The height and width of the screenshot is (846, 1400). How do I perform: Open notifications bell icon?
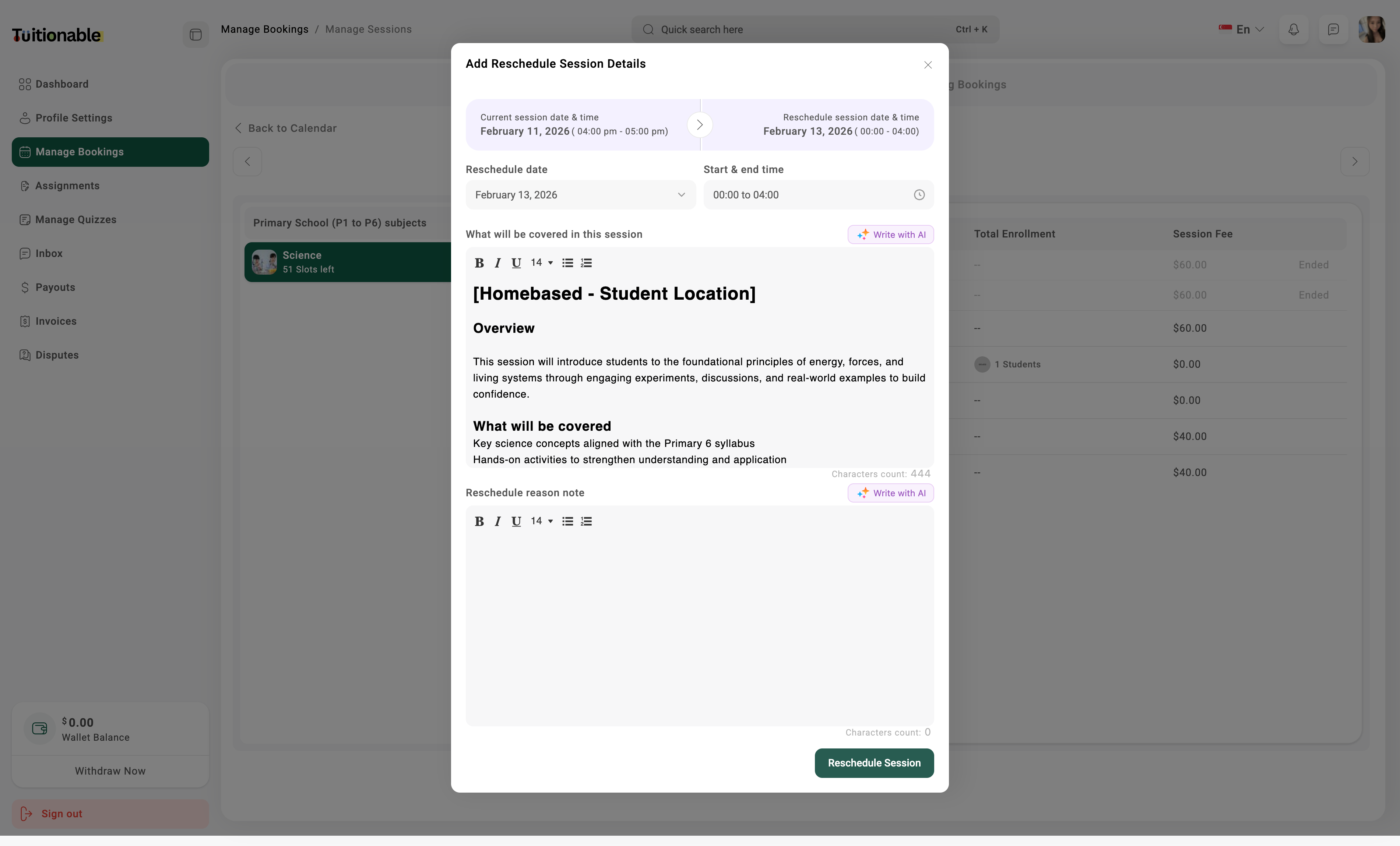[x=1293, y=29]
